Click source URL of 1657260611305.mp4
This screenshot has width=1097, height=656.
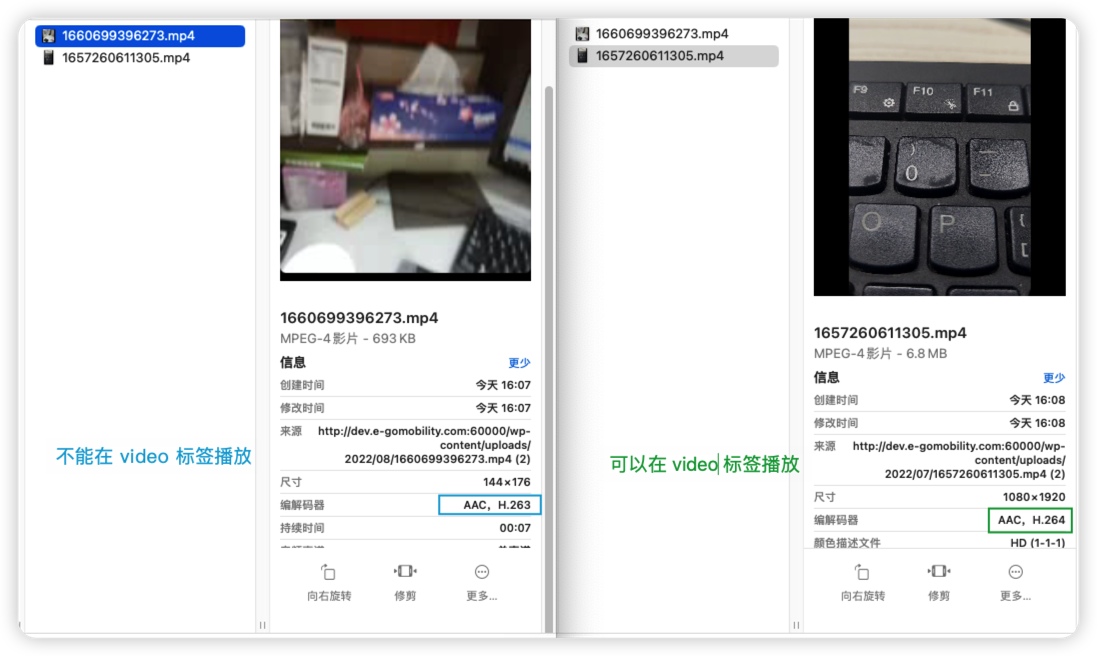coord(958,460)
